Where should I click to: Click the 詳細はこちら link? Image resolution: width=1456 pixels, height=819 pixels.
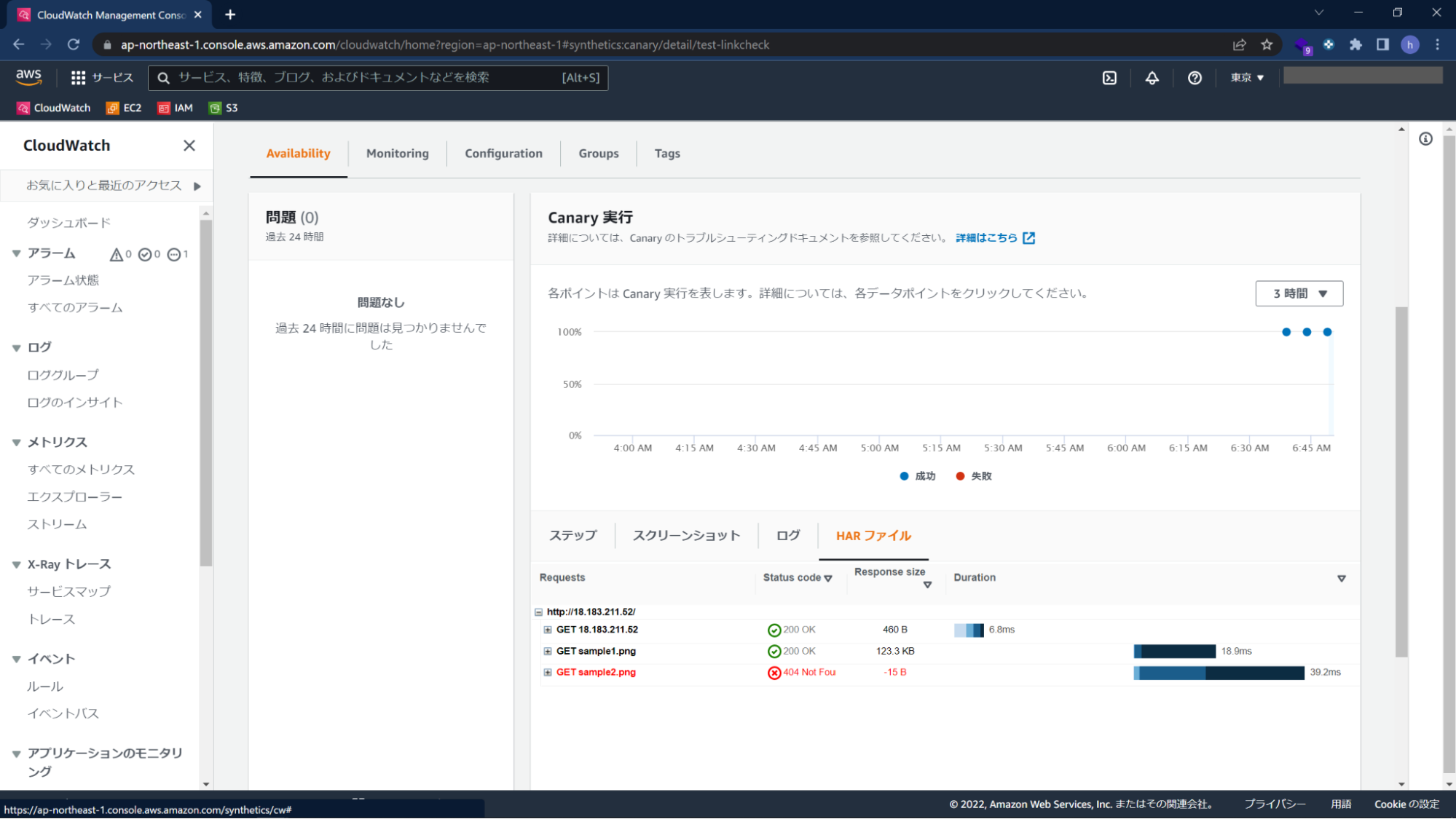[x=994, y=237]
